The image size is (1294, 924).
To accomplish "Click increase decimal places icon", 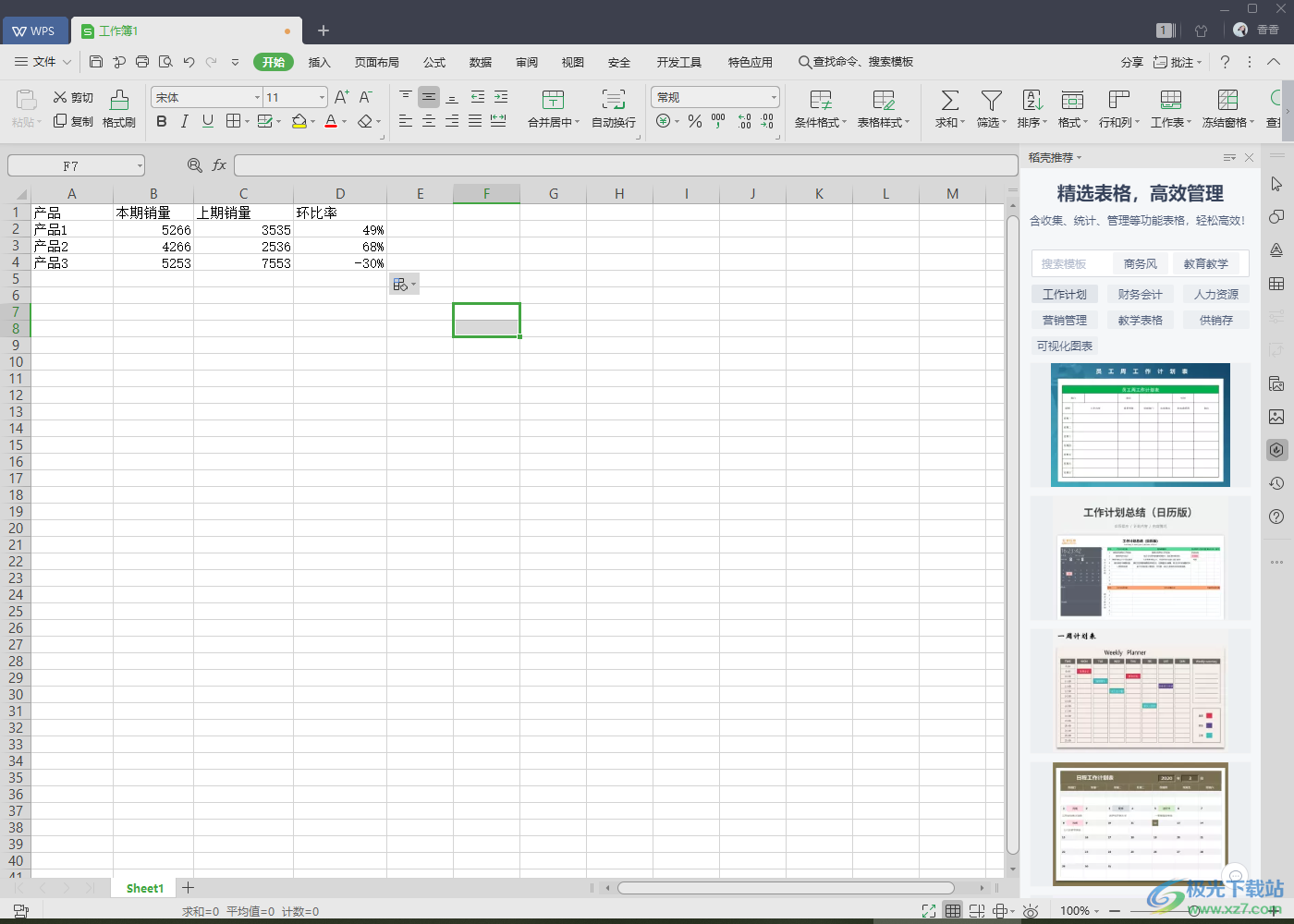I will 744,121.
